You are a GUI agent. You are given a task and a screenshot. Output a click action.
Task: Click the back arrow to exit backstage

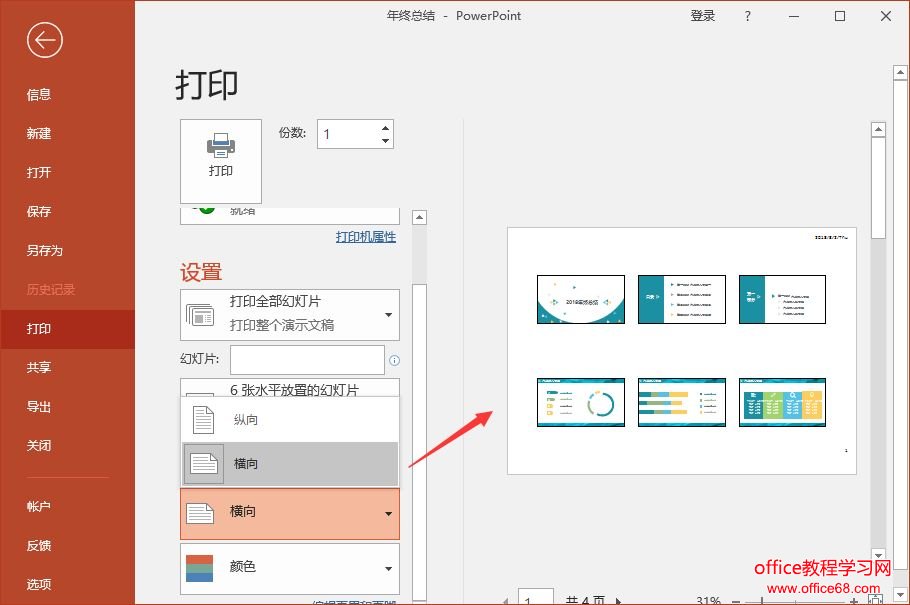pos(46,40)
